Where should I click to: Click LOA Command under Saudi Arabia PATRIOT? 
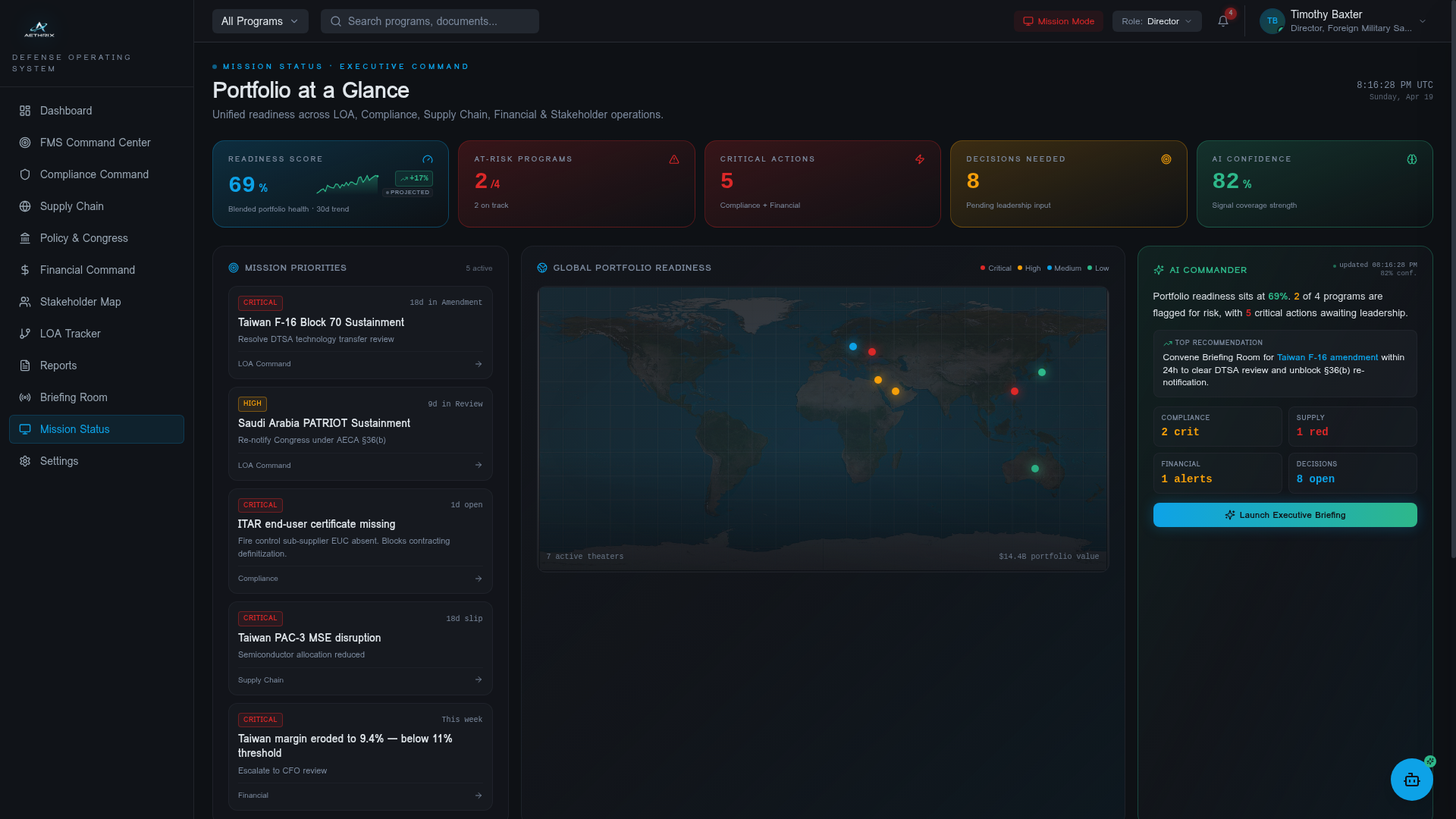(x=264, y=466)
